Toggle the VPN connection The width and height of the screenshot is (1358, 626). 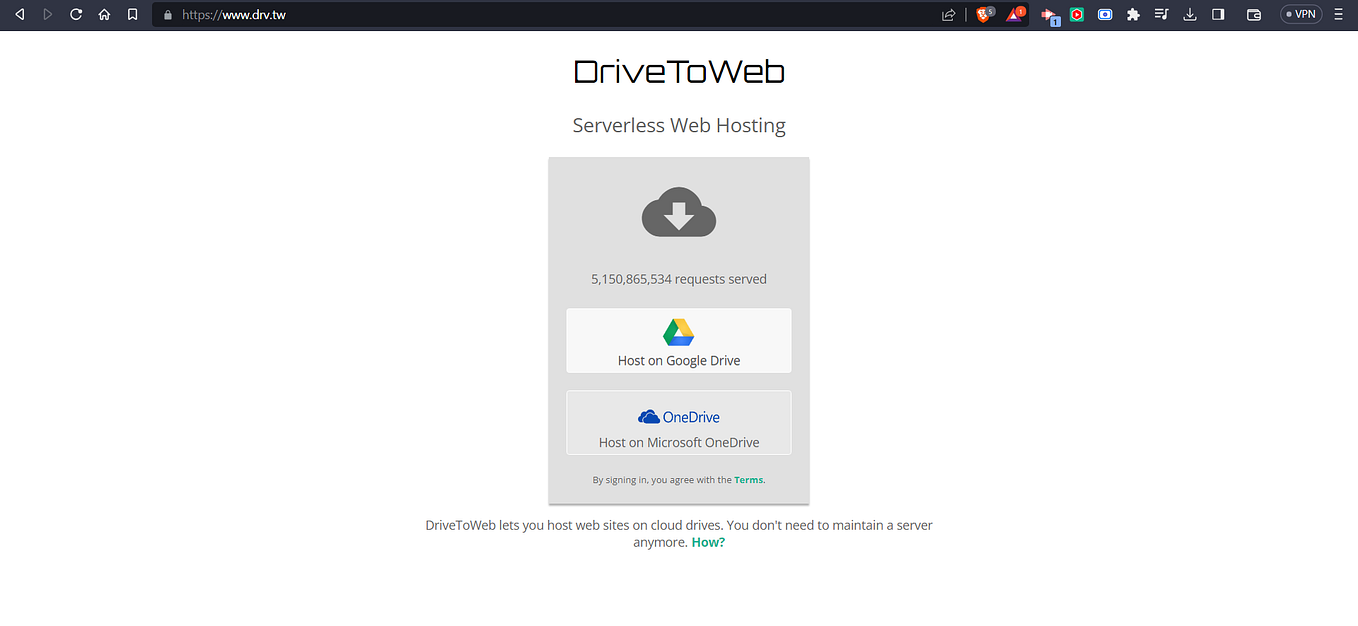1300,14
